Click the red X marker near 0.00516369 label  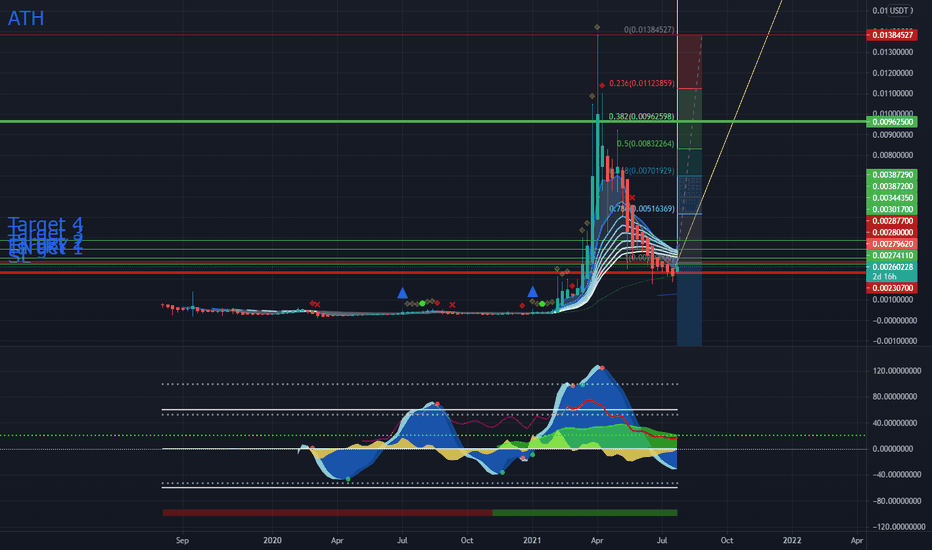point(632,198)
